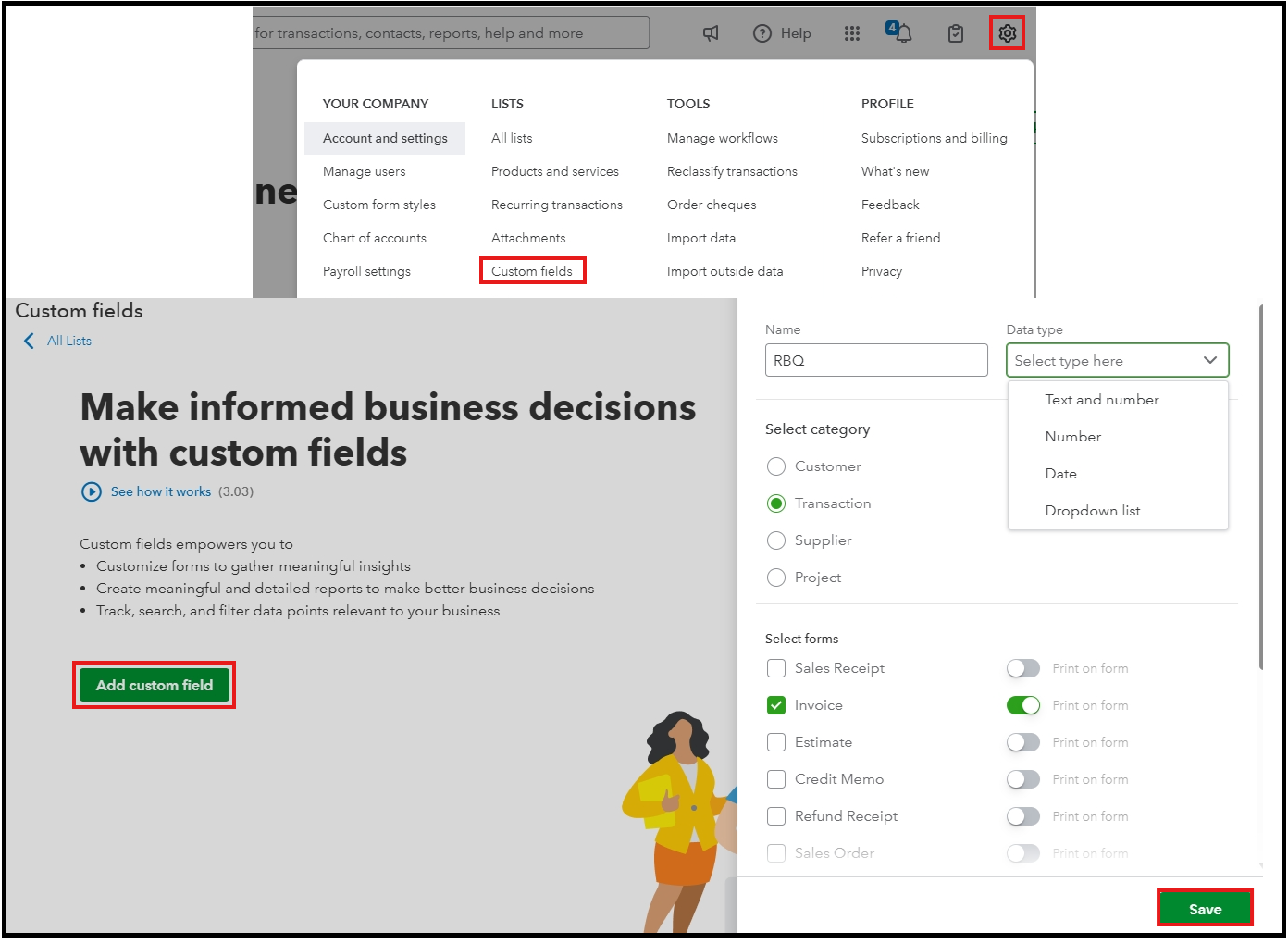This screenshot has height=944, width=1288.
Task: Open Feedback in Profile menu
Action: pyautogui.click(x=890, y=205)
